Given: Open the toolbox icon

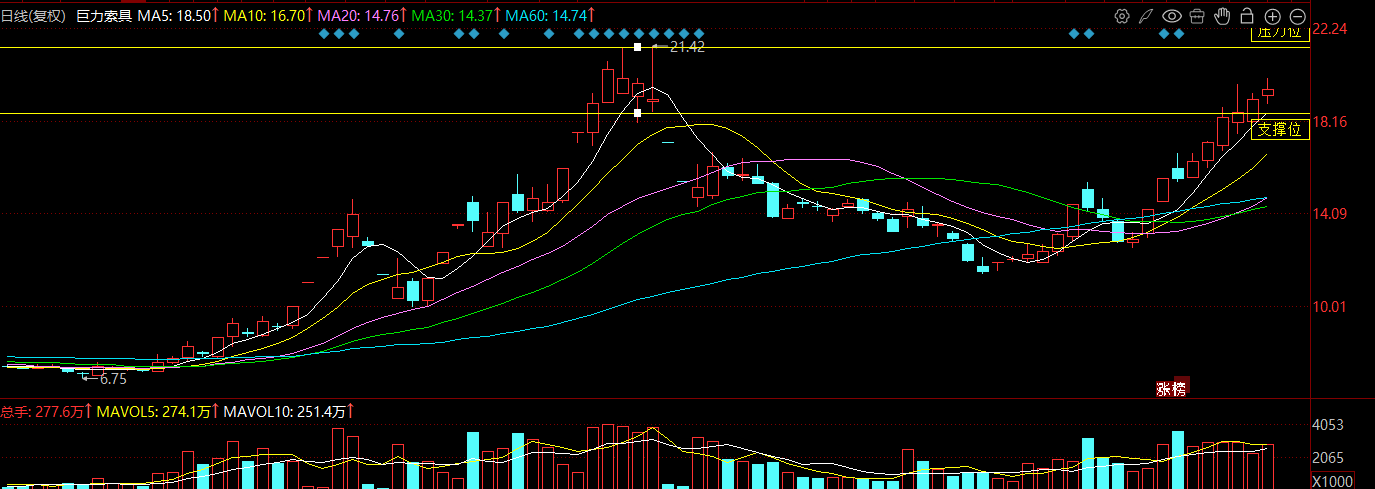Looking at the screenshot, I should point(1197,16).
